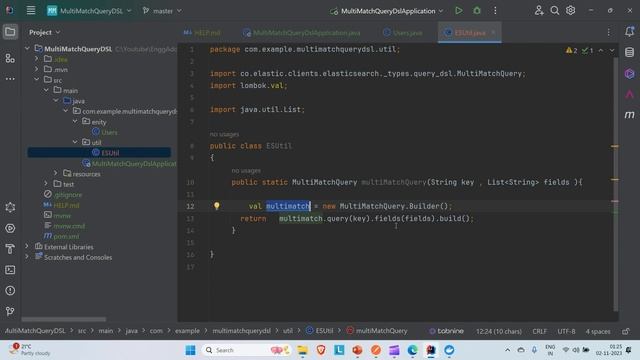Expand the .mvn folder
This screenshot has height=360, width=640.
pos(36,69)
